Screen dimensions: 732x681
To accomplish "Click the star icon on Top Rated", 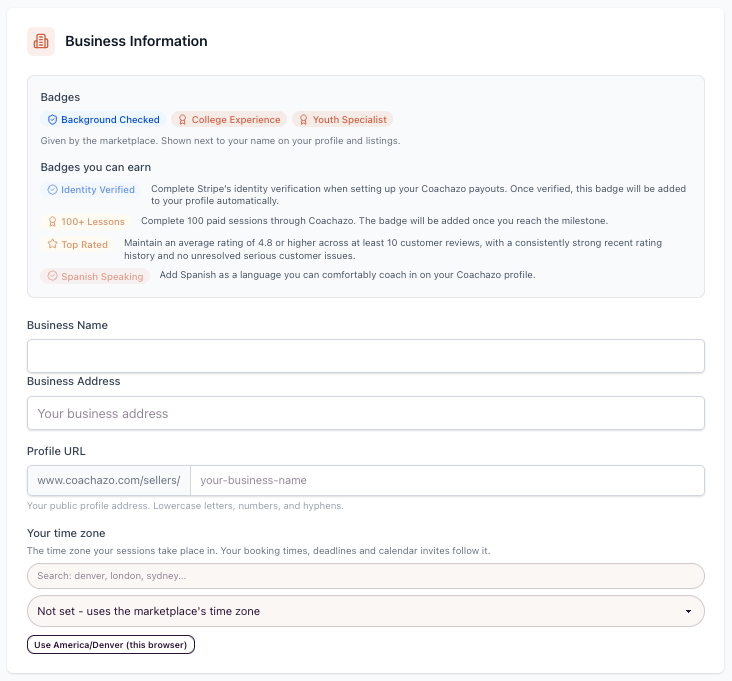I will point(52,244).
